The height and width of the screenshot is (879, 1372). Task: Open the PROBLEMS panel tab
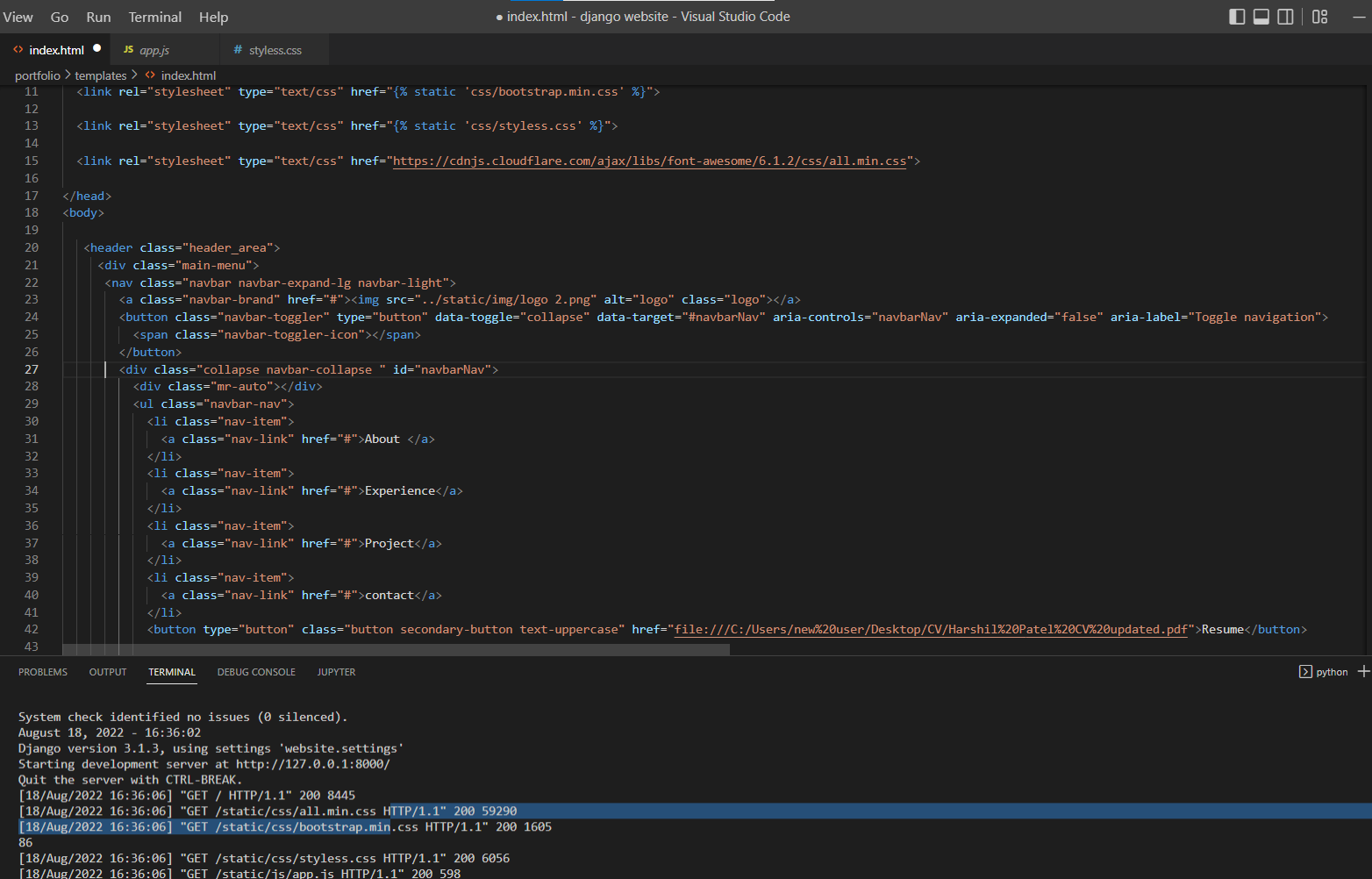(x=43, y=672)
